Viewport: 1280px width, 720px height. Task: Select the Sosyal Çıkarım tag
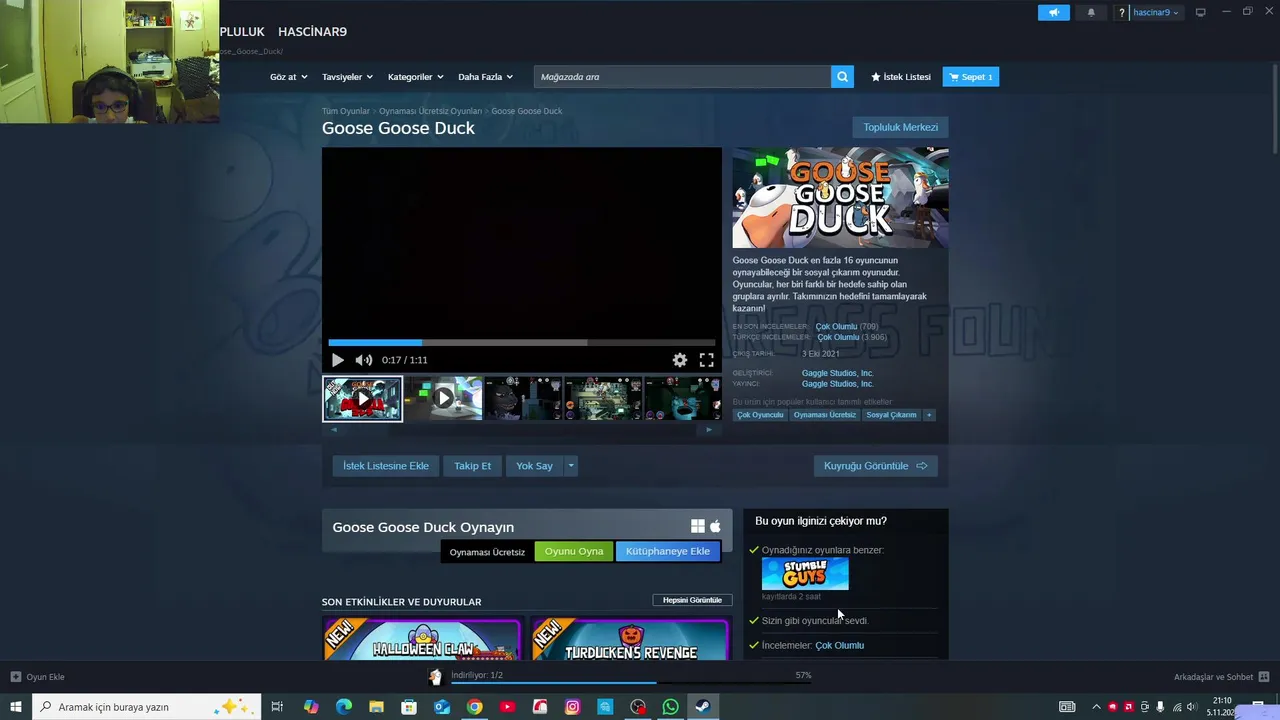[x=891, y=415]
